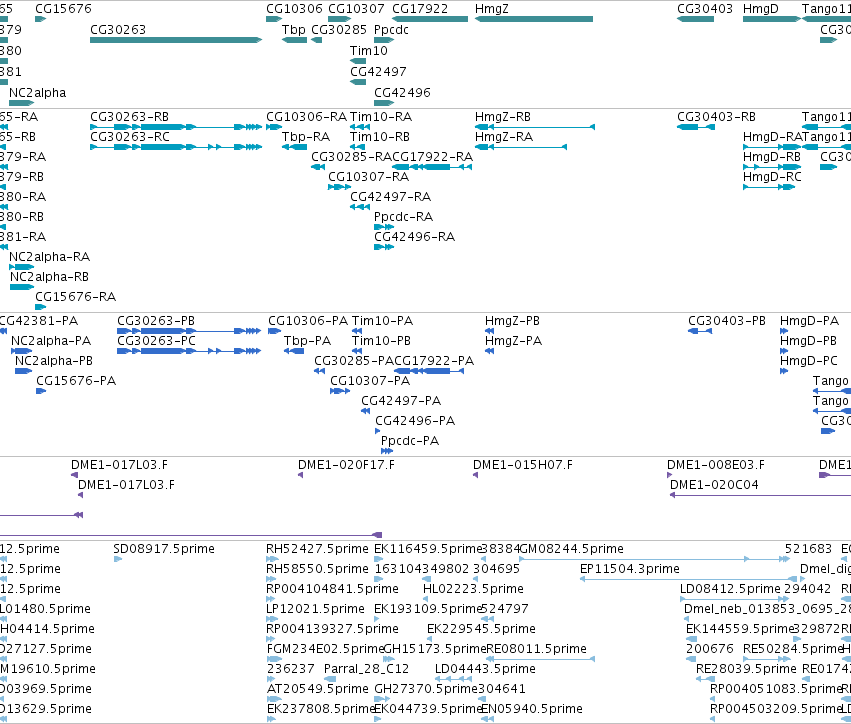Click the HmgZ-RB transcript label
Image resolution: width=851 pixels, height=724 pixels.
click(503, 117)
